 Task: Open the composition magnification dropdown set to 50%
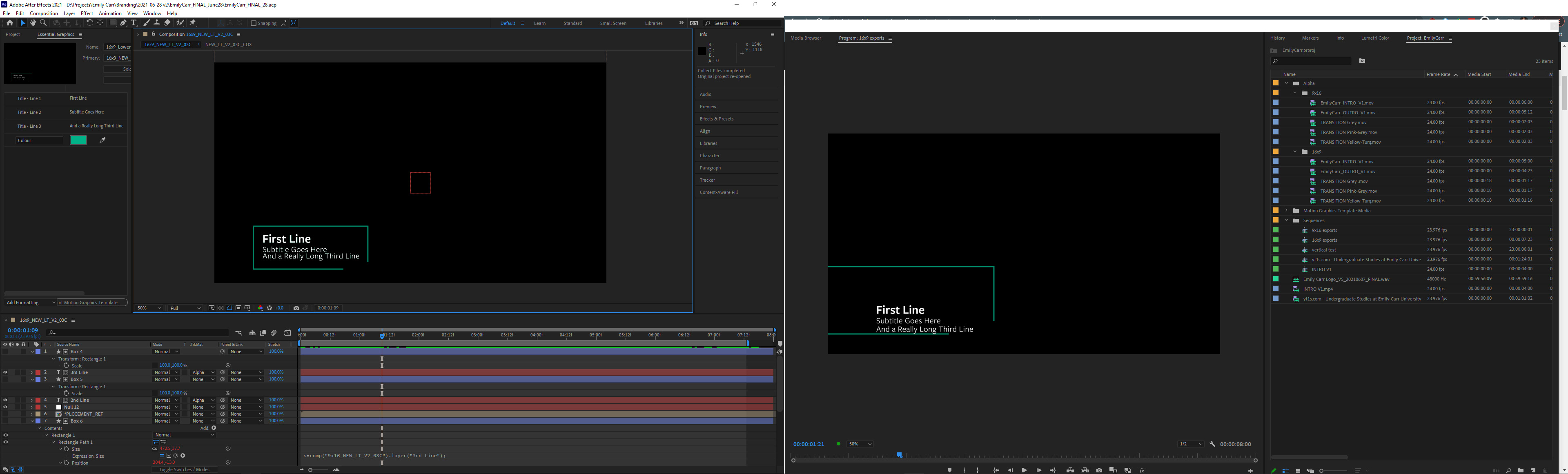[x=149, y=308]
